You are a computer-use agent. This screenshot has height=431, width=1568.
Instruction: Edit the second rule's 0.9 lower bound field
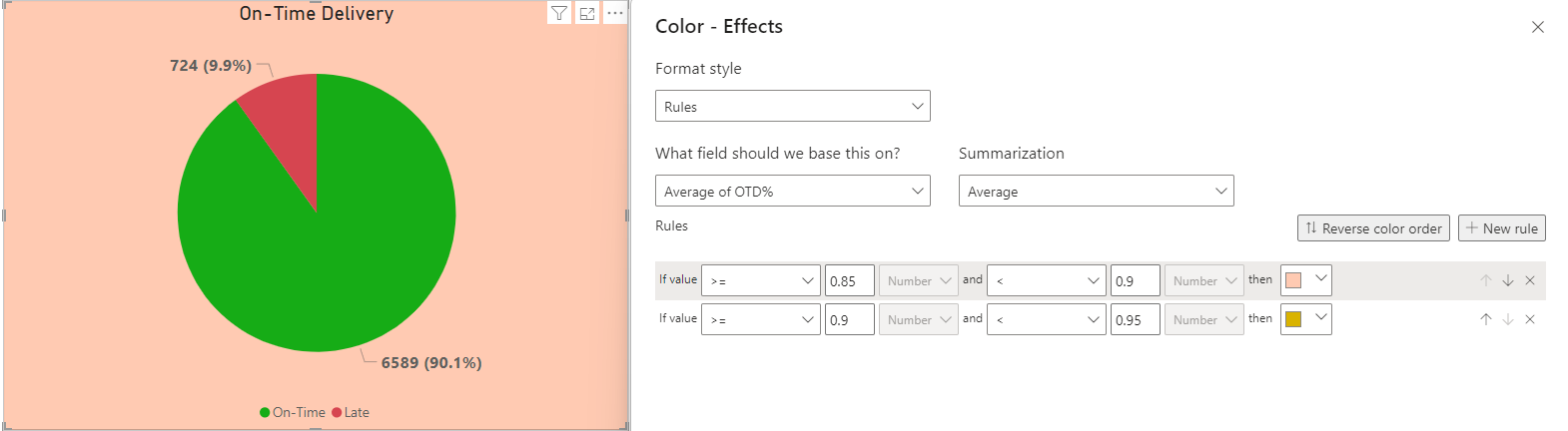pyautogui.click(x=850, y=319)
